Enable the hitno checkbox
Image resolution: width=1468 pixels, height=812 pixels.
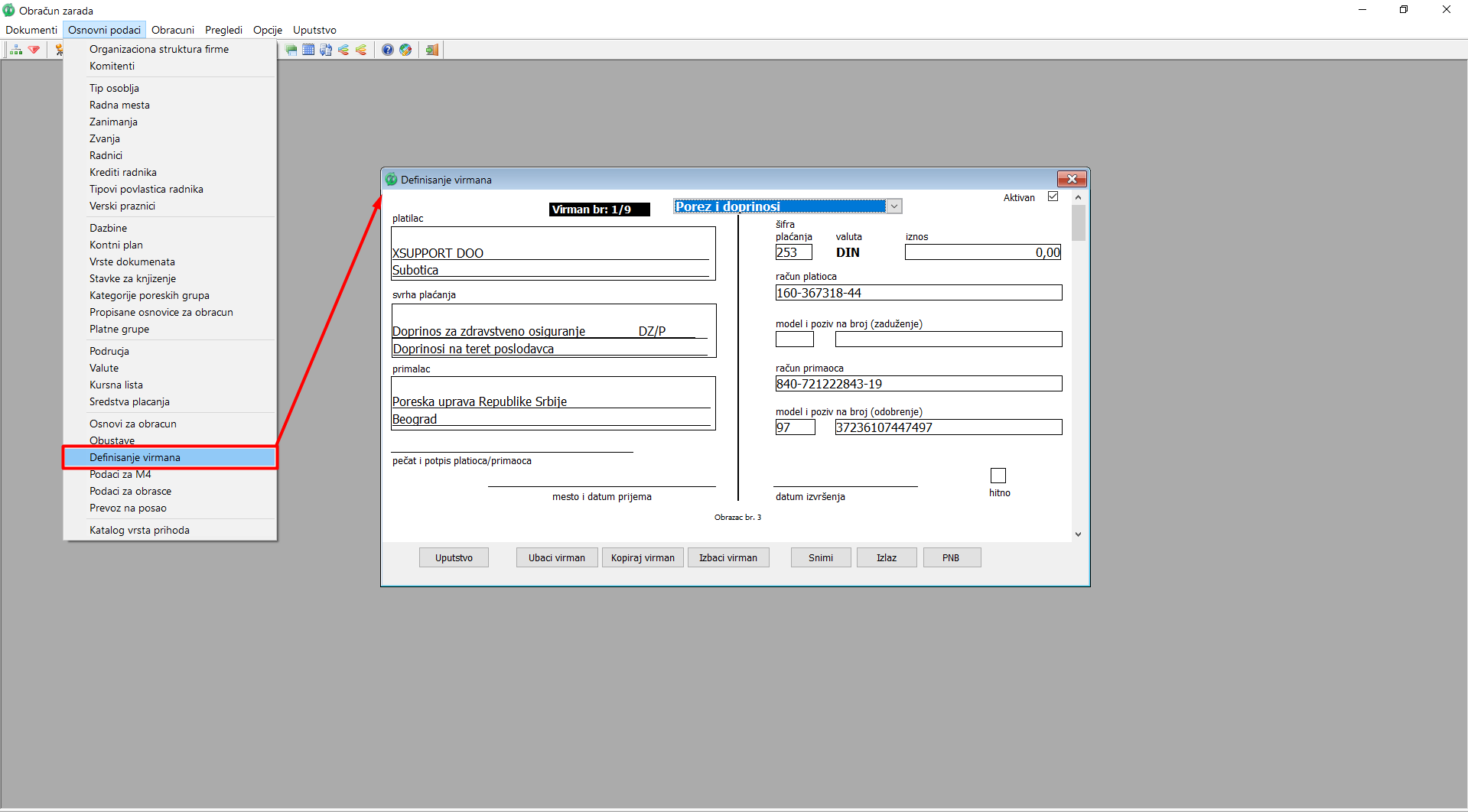pos(998,476)
